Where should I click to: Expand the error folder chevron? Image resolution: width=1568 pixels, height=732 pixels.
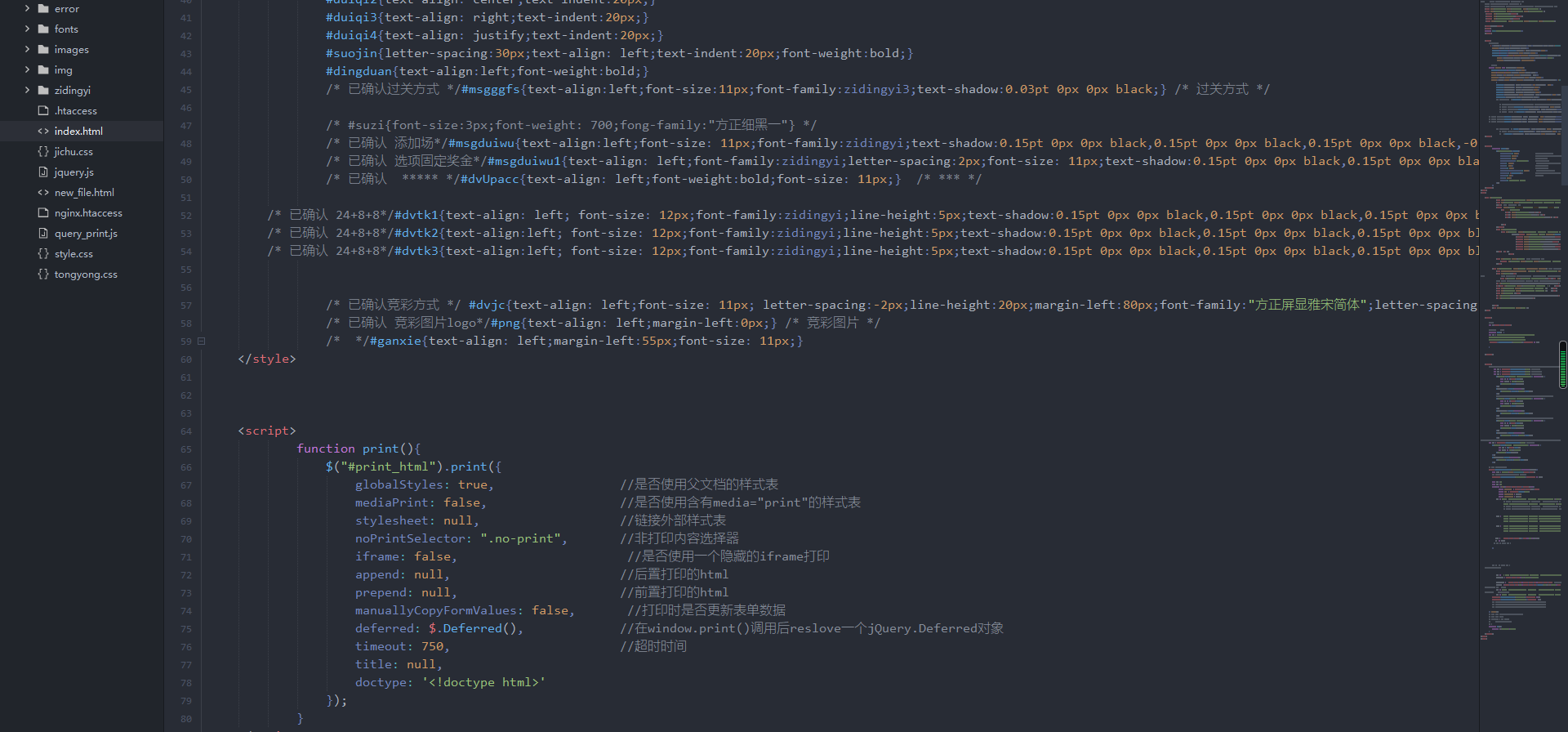(x=27, y=8)
